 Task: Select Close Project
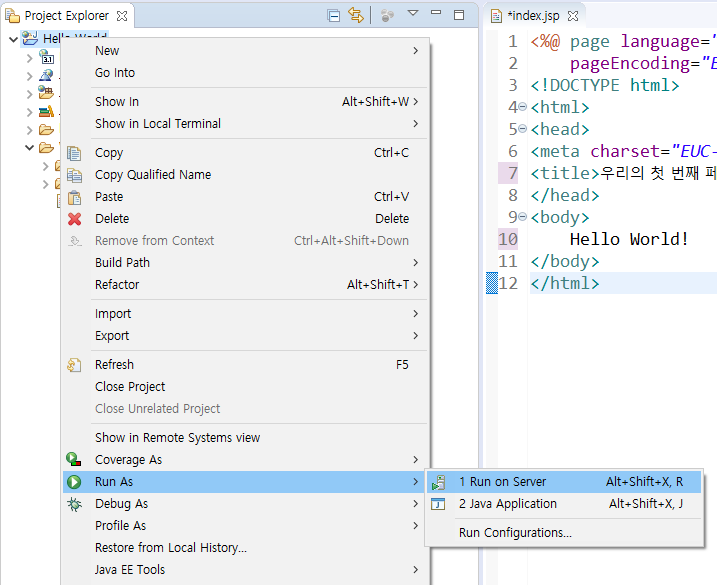click(x=245, y=386)
